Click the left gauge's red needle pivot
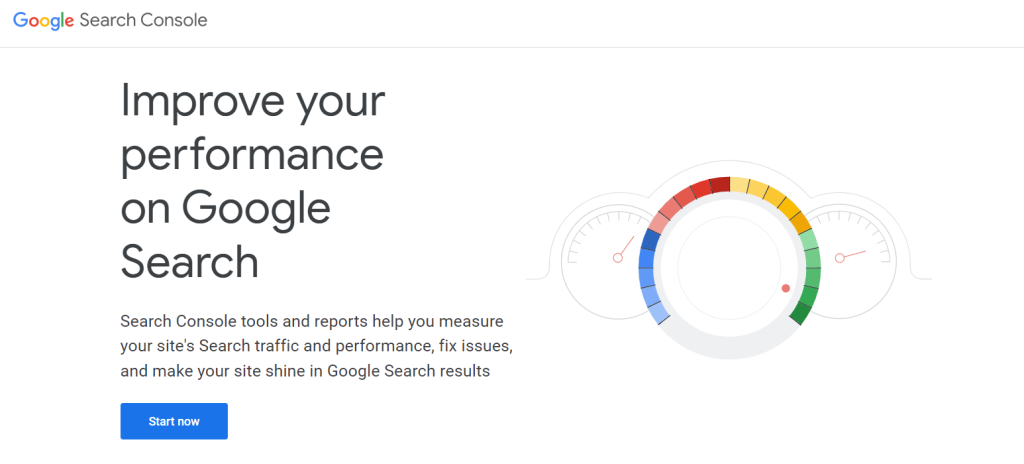The width and height of the screenshot is (1024, 464). point(618,258)
